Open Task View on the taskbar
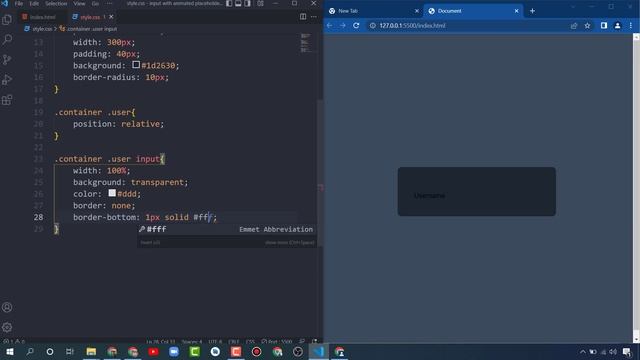Image resolution: width=640 pixels, height=360 pixels. click(70, 351)
